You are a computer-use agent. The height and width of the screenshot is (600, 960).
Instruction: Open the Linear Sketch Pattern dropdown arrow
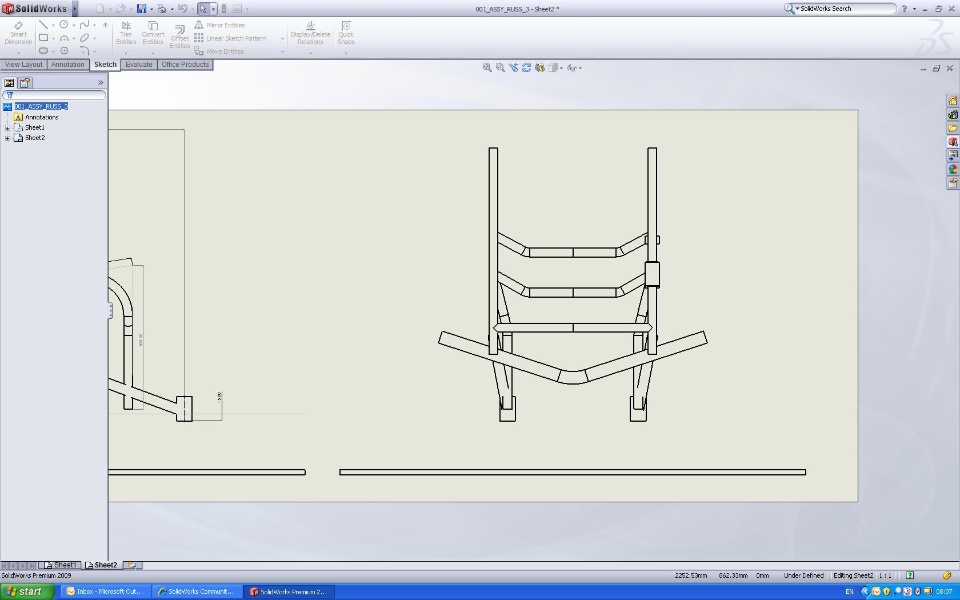click(282, 39)
